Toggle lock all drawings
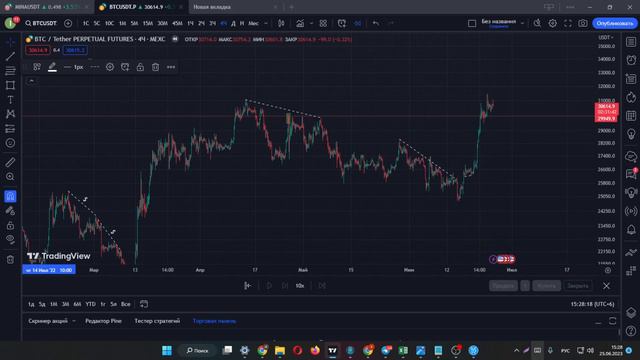The width and height of the screenshot is (640, 360). pos(10,225)
